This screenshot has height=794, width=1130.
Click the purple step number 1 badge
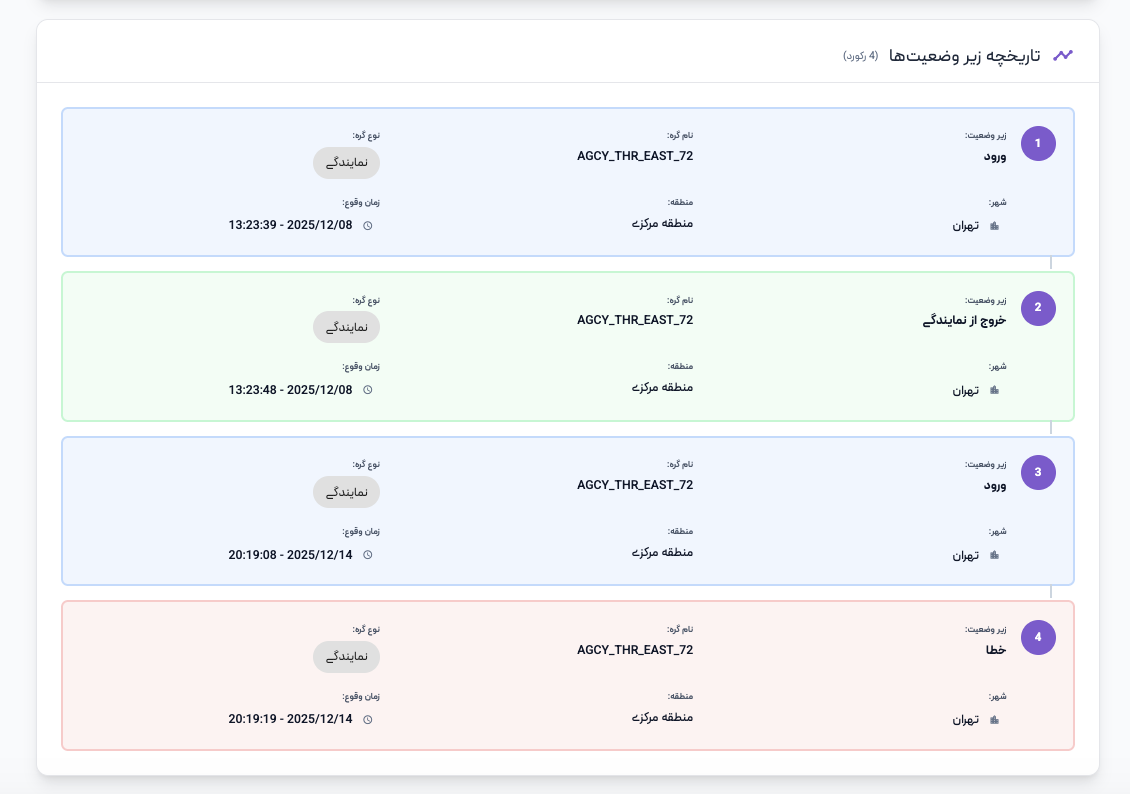[1038, 144]
